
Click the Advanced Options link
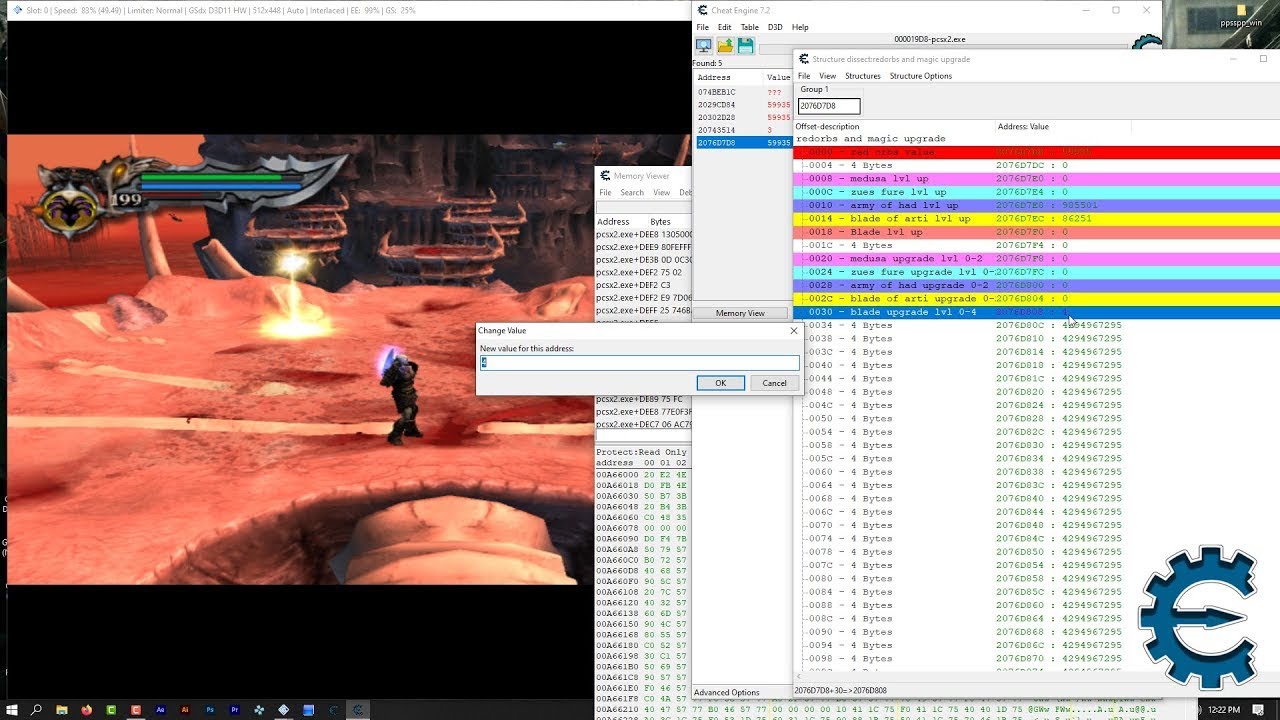[x=727, y=692]
